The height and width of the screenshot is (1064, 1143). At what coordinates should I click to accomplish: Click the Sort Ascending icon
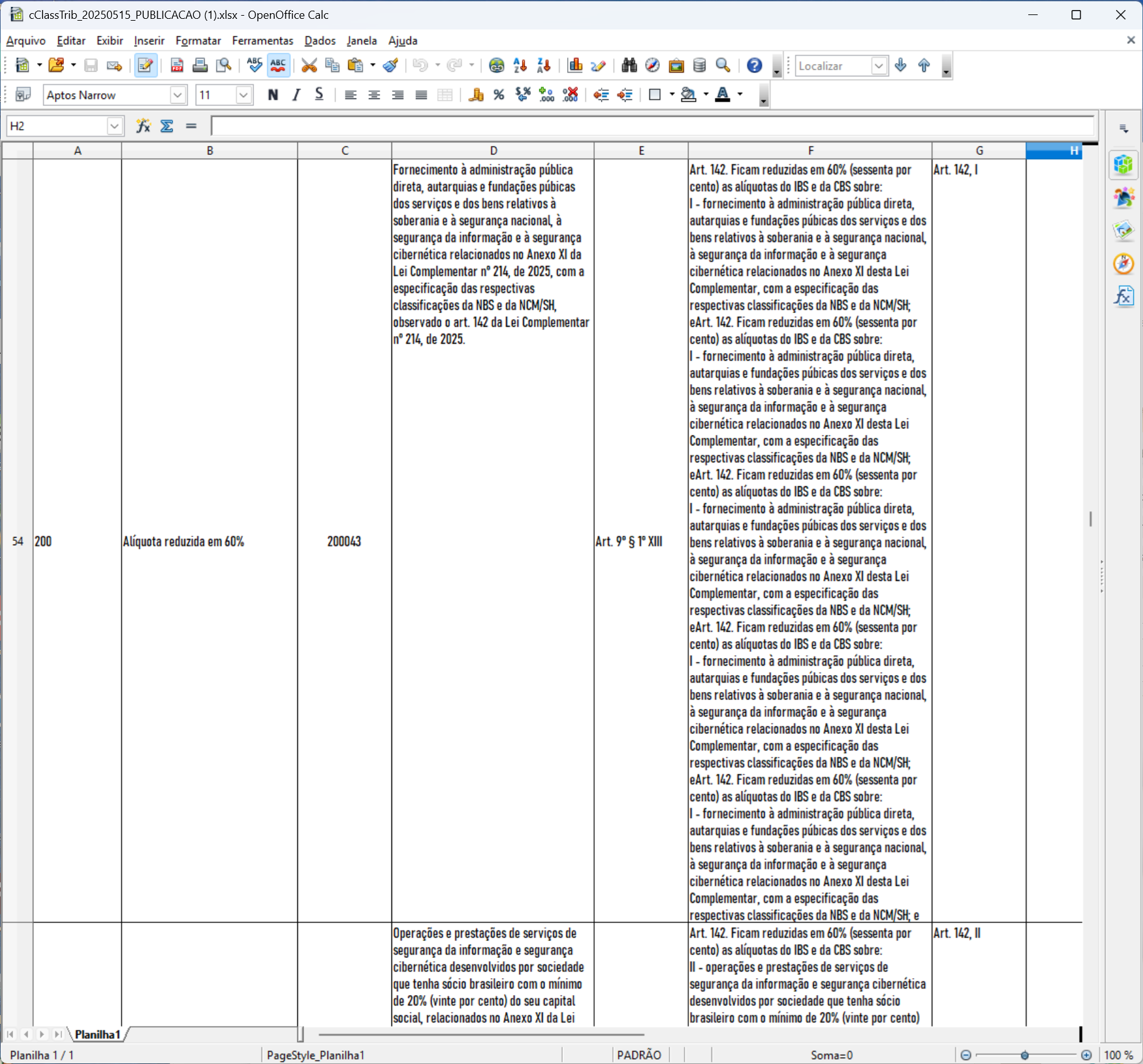(x=520, y=66)
